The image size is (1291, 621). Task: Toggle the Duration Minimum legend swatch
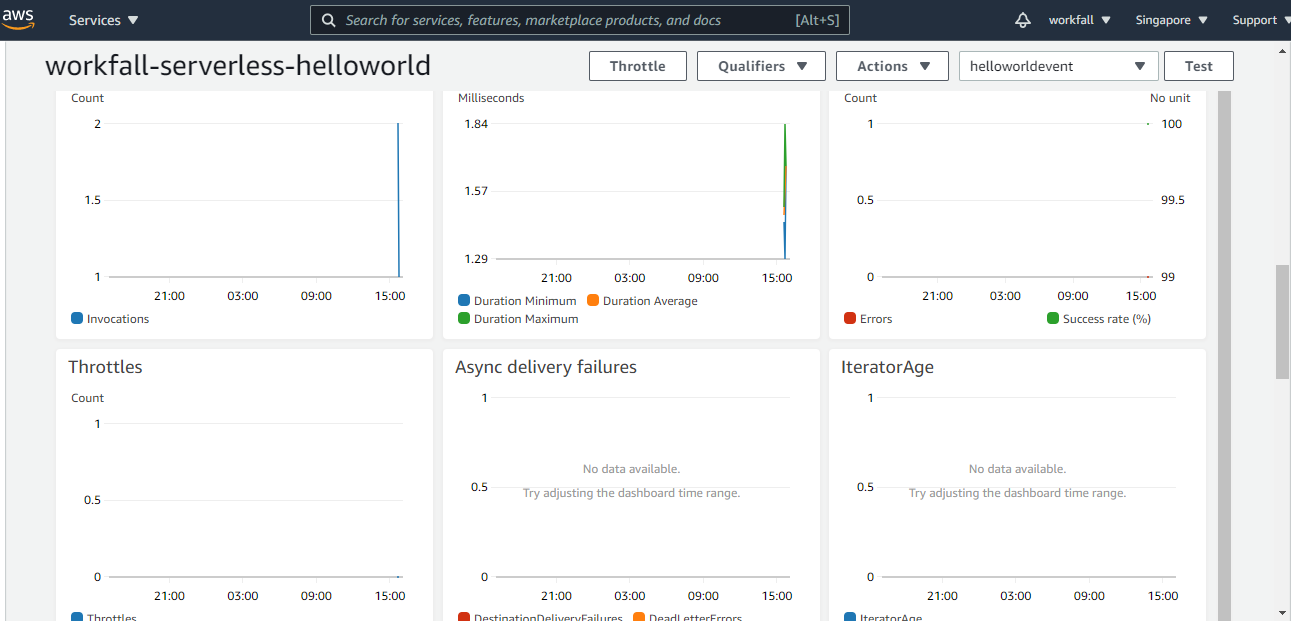click(x=464, y=301)
